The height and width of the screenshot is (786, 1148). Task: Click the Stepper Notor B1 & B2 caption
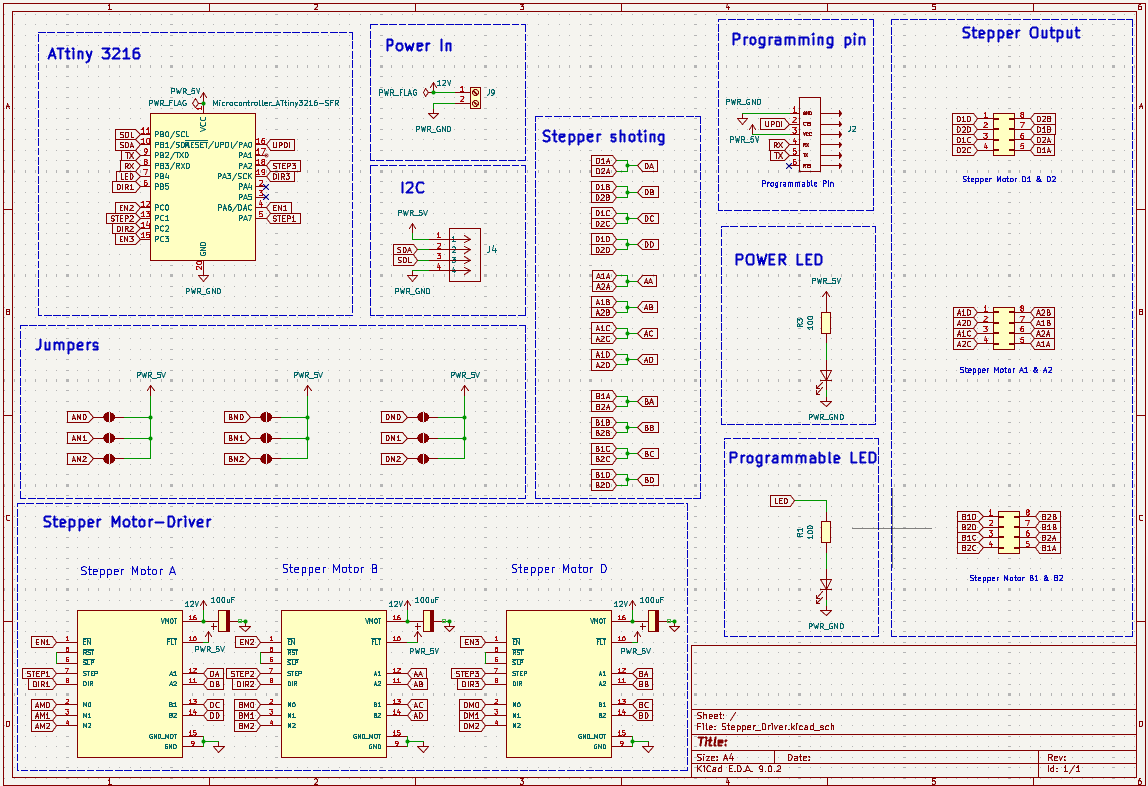[1016, 578]
